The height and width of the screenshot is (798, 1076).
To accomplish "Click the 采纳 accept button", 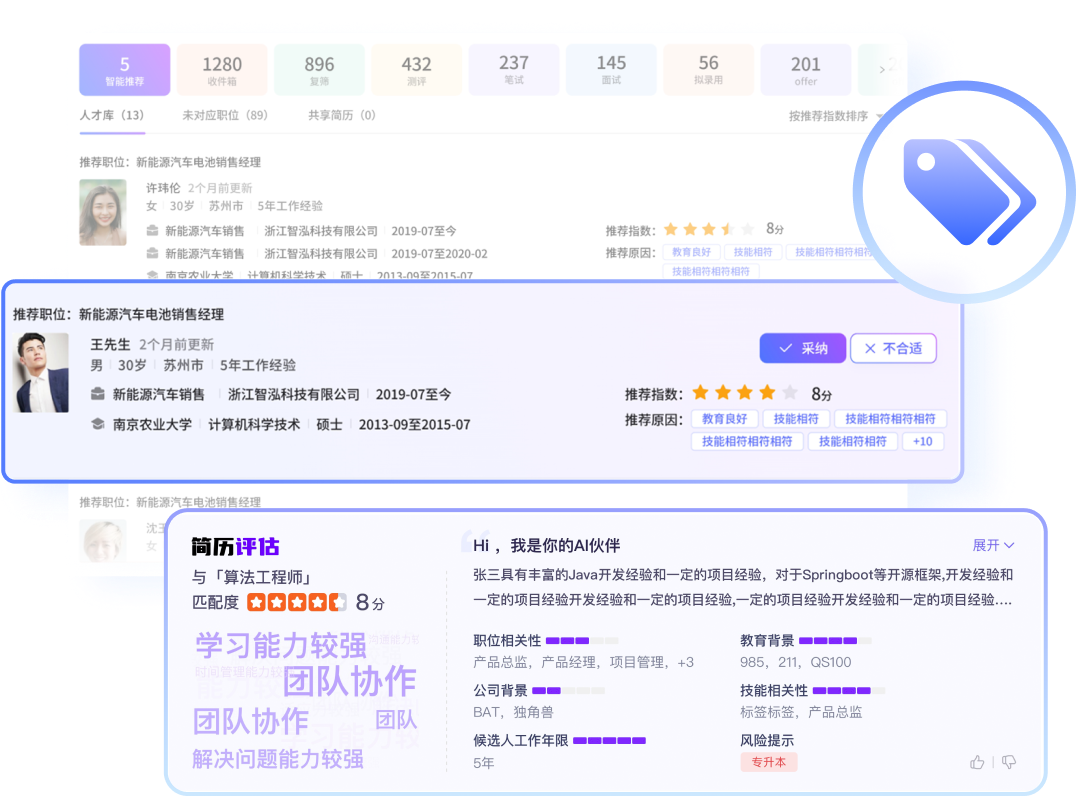I will pyautogui.click(x=802, y=348).
